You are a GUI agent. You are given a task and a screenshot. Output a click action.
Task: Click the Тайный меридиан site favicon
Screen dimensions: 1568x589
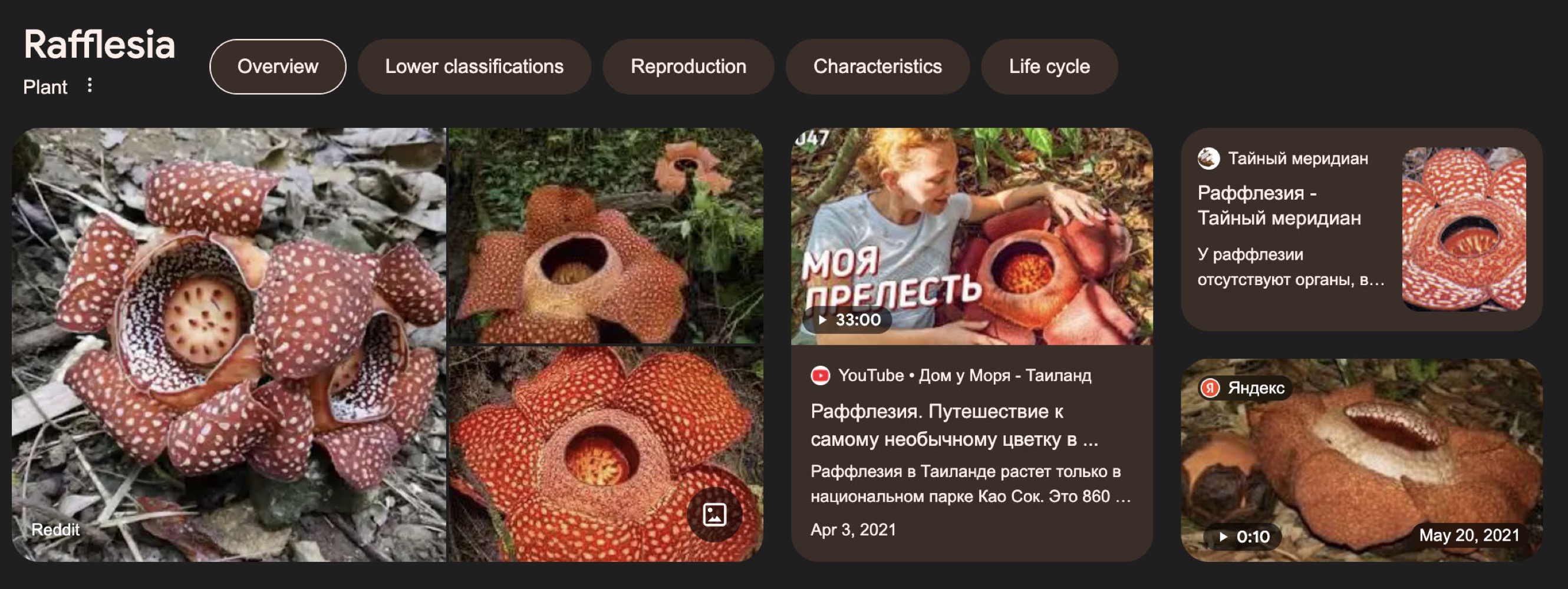[1208, 159]
